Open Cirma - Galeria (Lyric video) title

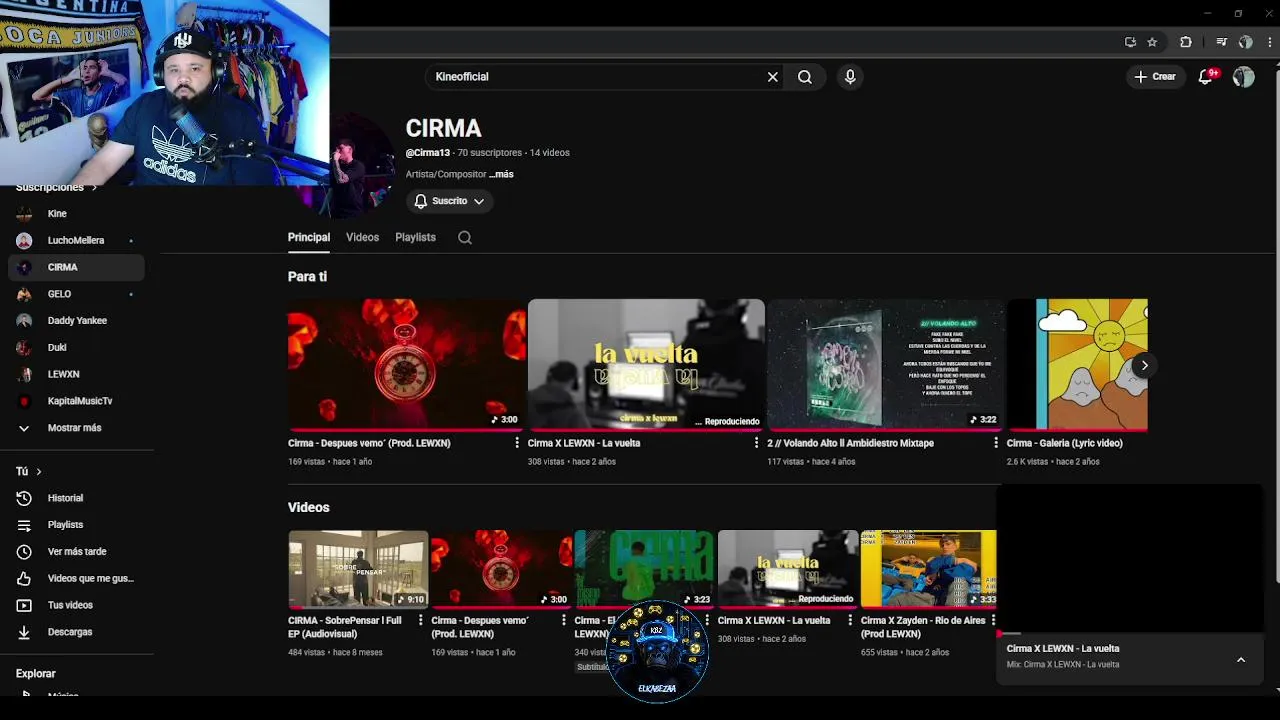click(1065, 443)
